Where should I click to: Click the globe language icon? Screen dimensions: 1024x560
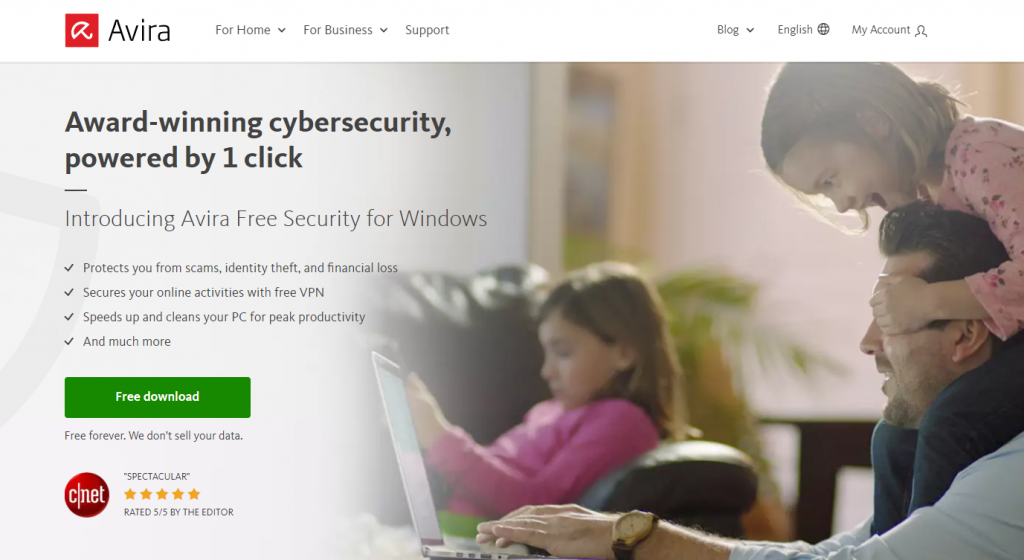click(x=824, y=29)
